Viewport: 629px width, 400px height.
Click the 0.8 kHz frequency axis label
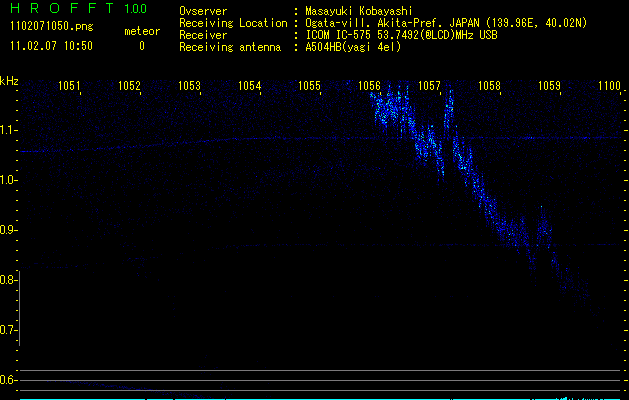(8, 280)
